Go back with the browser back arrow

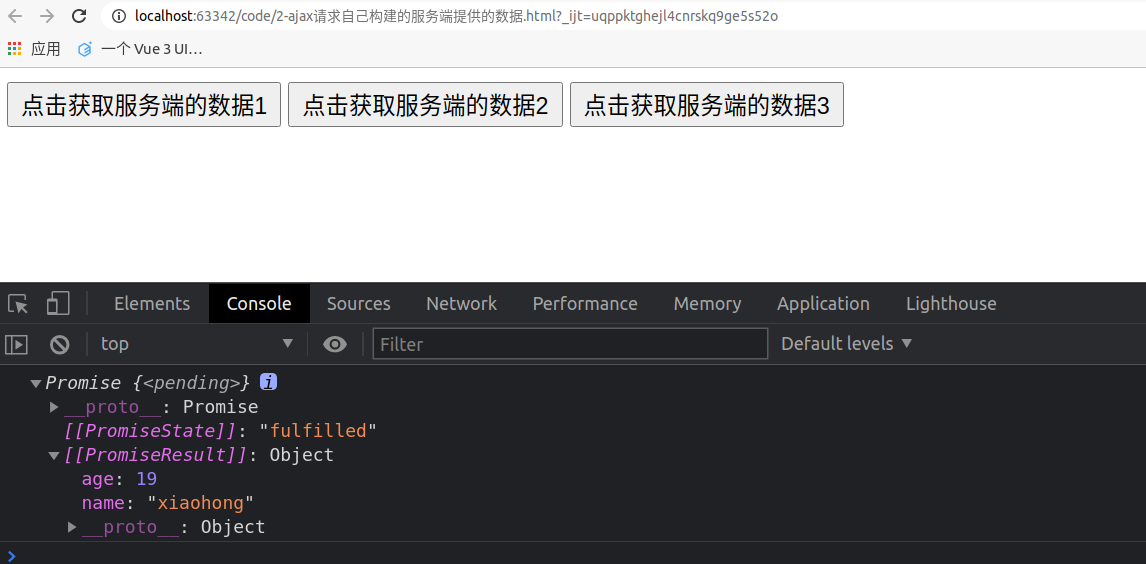15,16
